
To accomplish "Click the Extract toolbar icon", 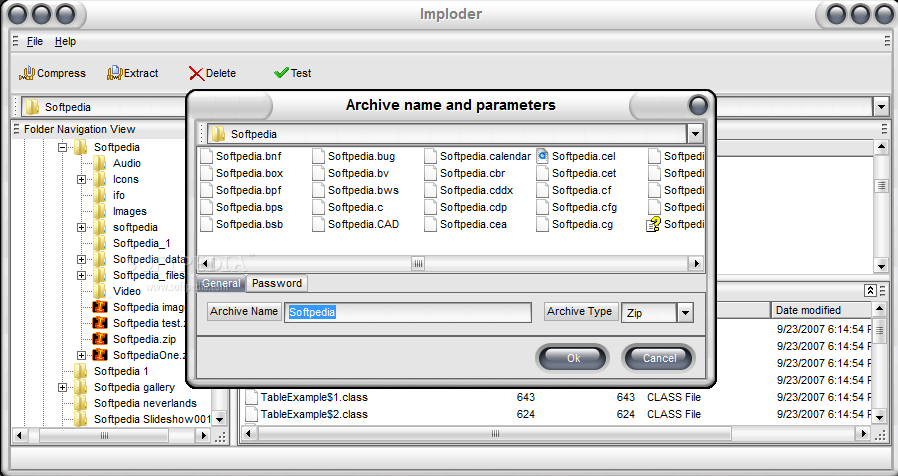I will 114,73.
